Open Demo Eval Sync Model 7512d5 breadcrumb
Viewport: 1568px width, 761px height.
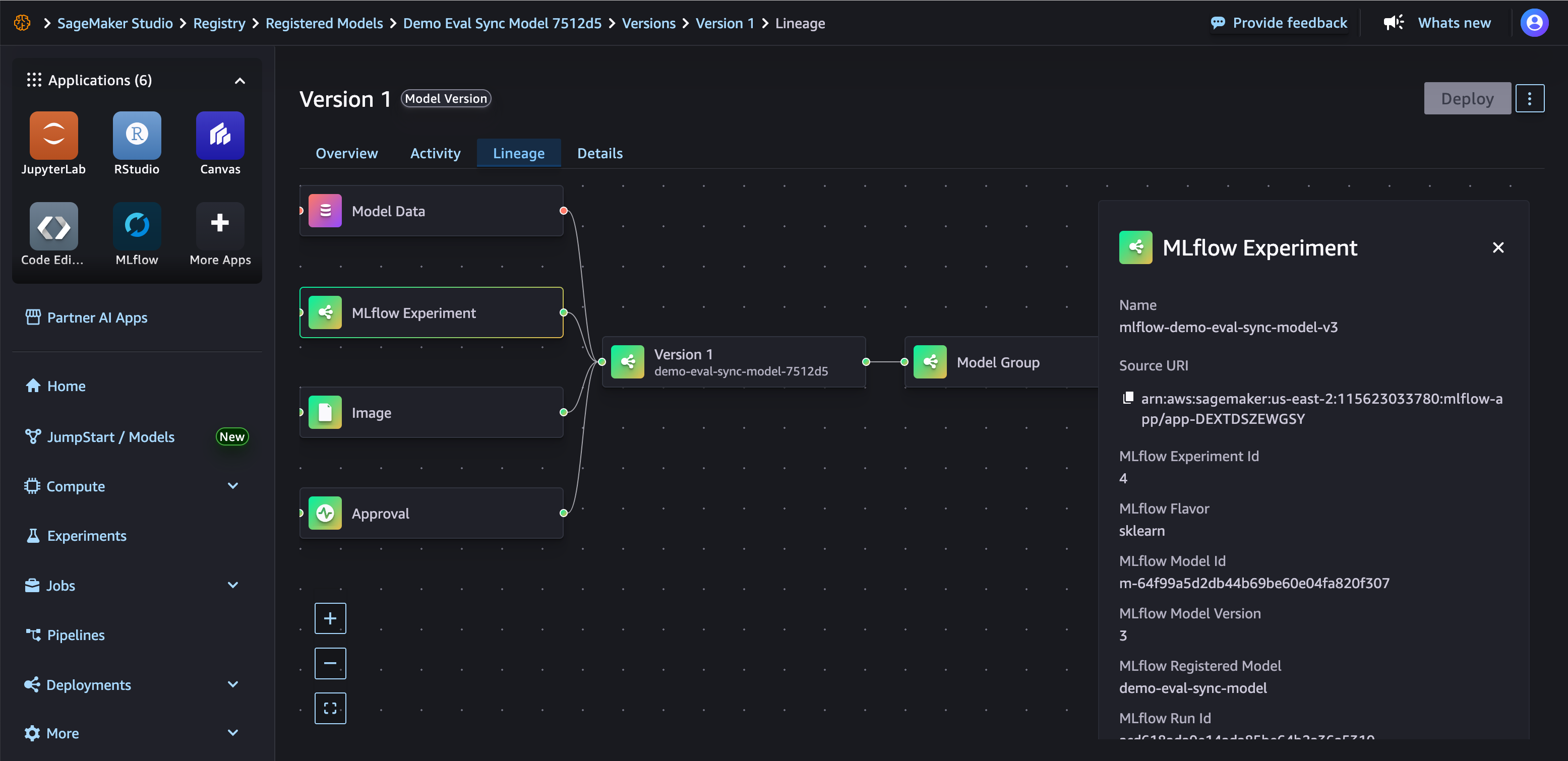(x=502, y=23)
